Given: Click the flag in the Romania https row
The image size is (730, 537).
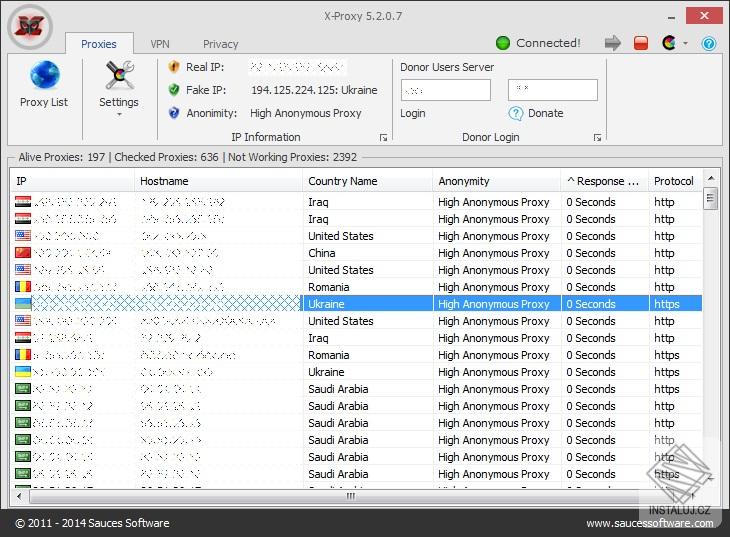Looking at the screenshot, I should click(x=23, y=355).
